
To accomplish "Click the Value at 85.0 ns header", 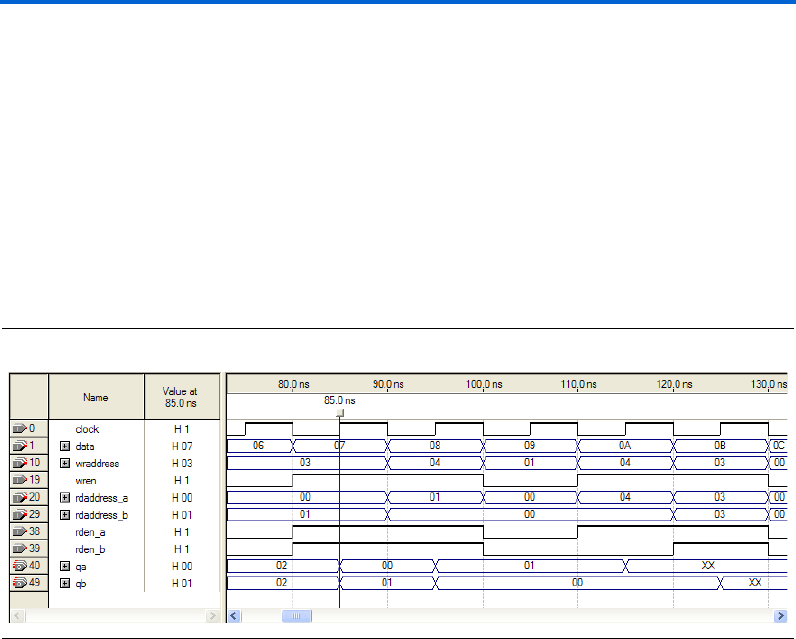I will tap(179, 397).
